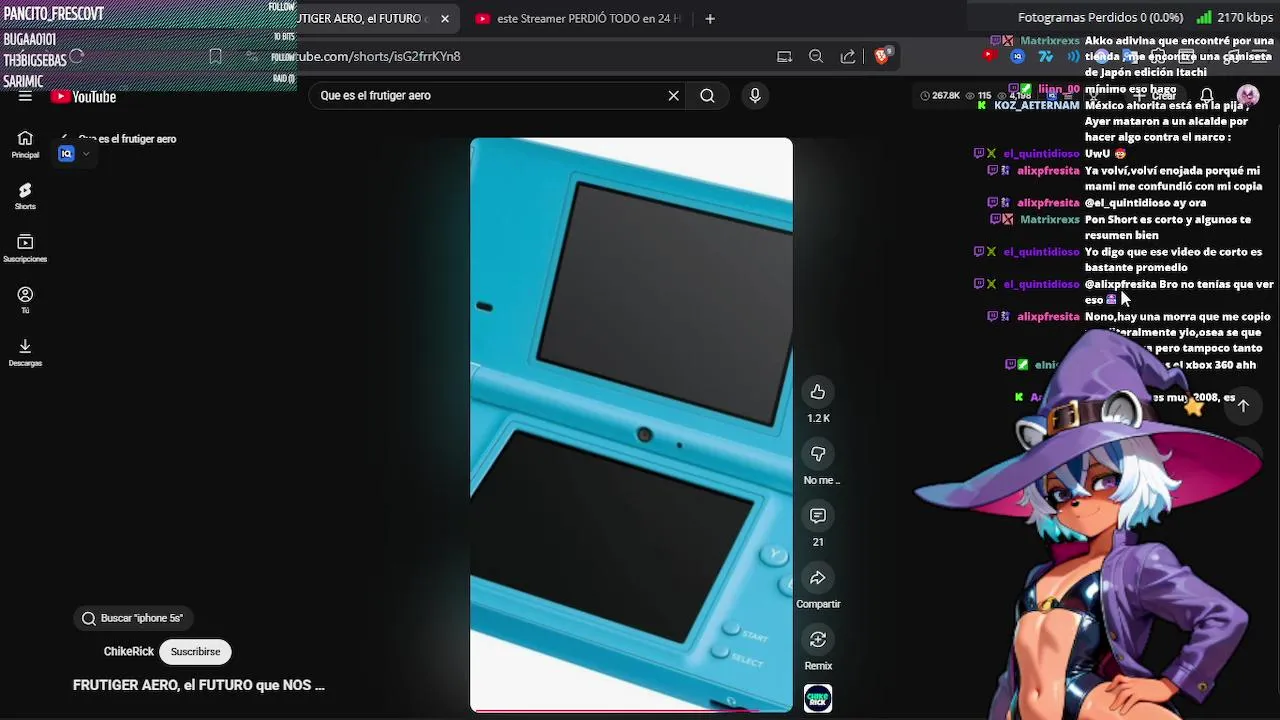
Task: Click the FRUTIGER AERO short title
Action: click(199, 686)
